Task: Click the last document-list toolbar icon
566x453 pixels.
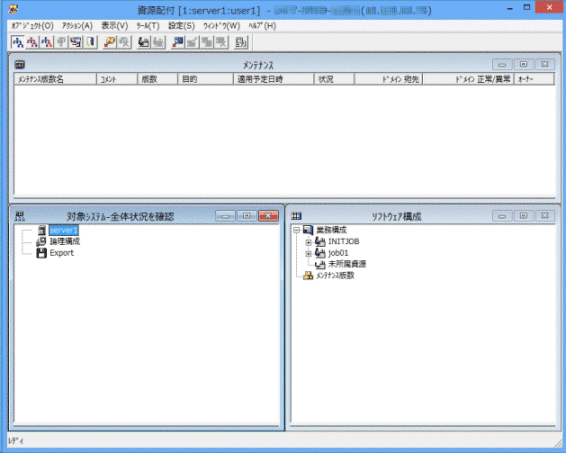Action: tap(240, 42)
